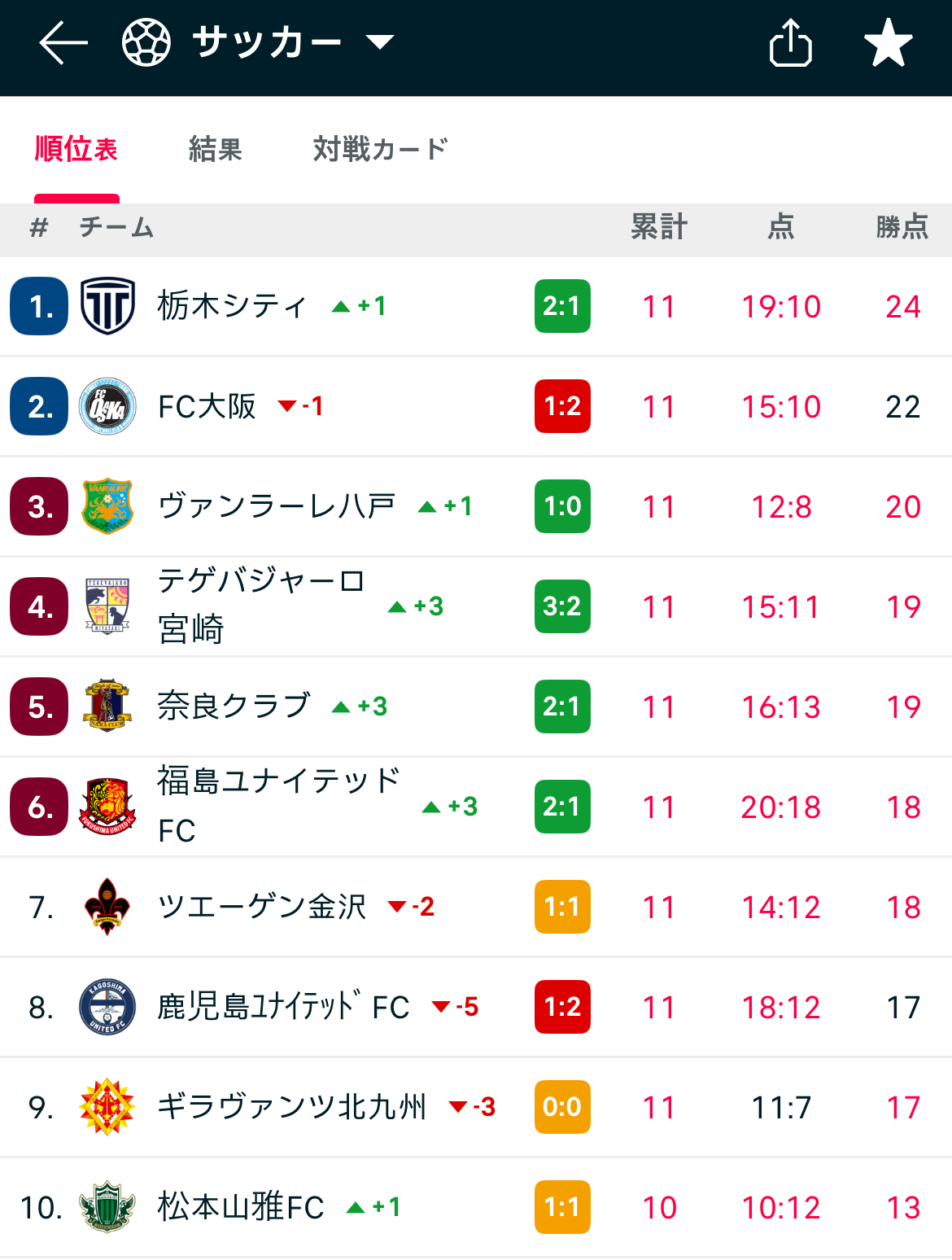Tap the back arrow icon
The width and height of the screenshot is (952, 1260).
[x=63, y=42]
